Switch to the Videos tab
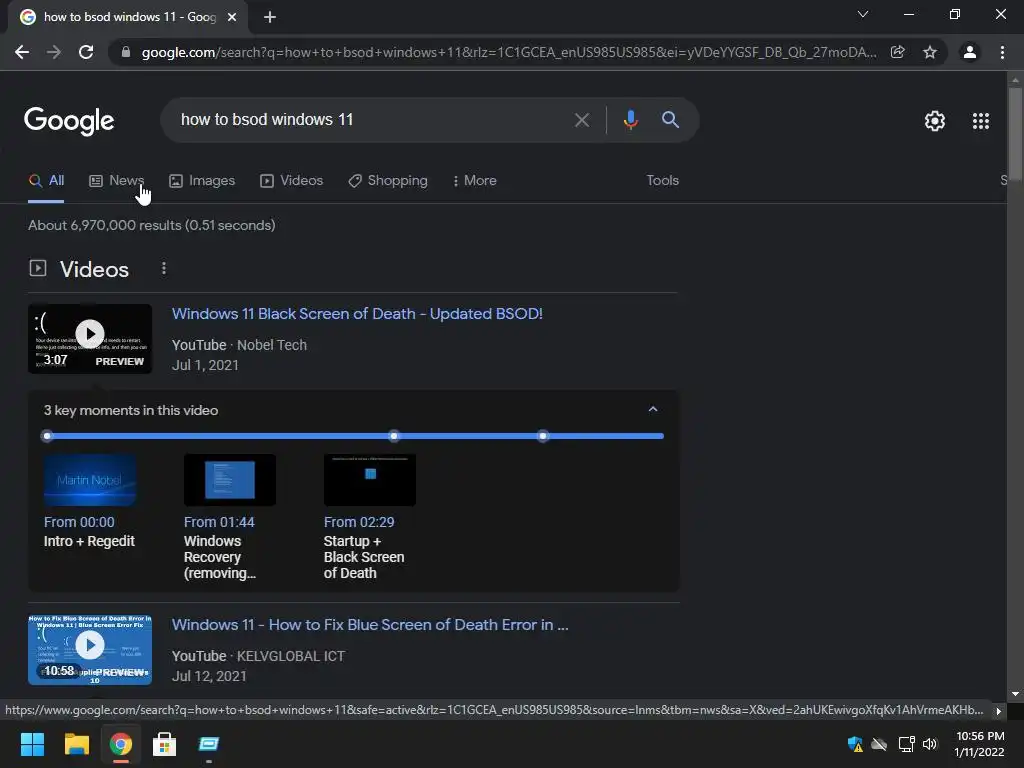This screenshot has height=768, width=1024. [x=291, y=181]
